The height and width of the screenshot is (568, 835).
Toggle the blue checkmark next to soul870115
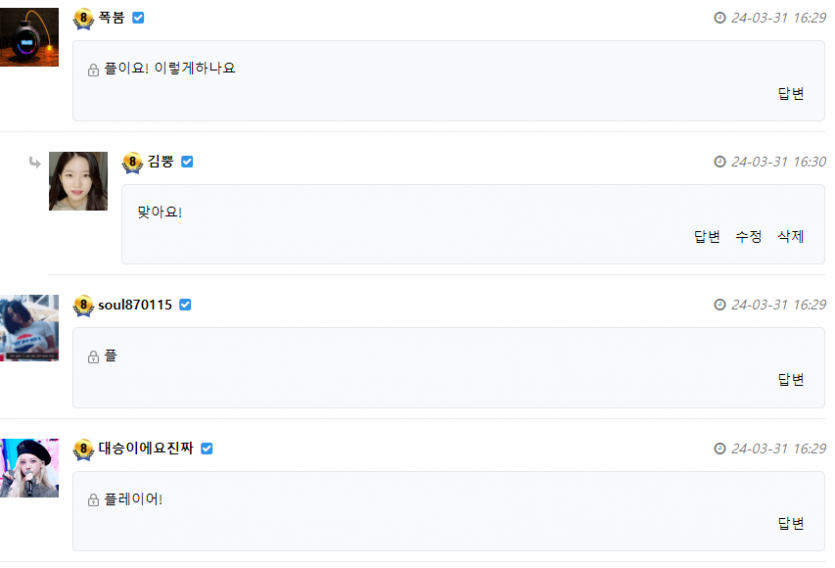click(185, 305)
